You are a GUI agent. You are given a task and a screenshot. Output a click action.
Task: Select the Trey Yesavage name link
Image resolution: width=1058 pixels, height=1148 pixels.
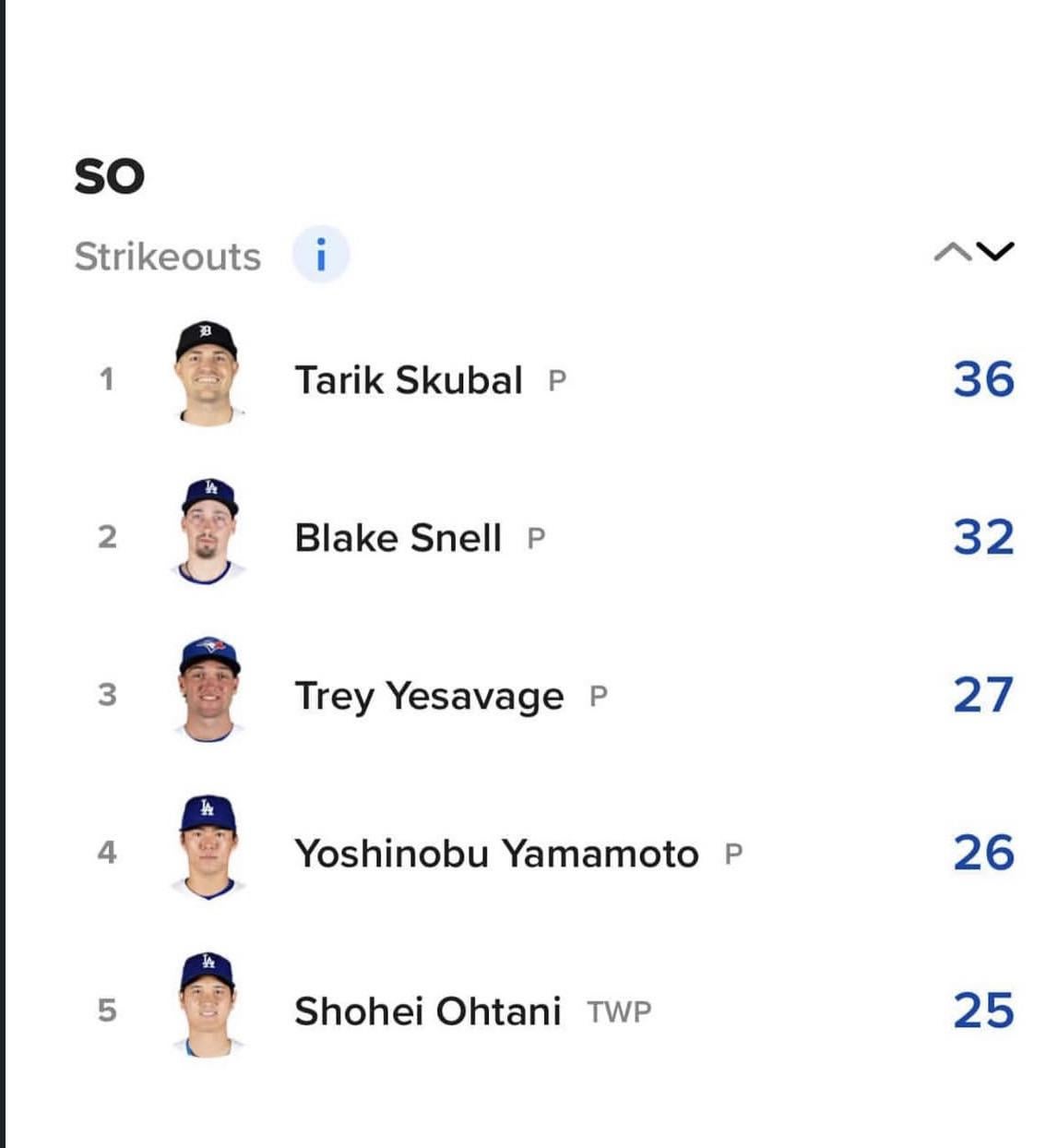tap(429, 696)
